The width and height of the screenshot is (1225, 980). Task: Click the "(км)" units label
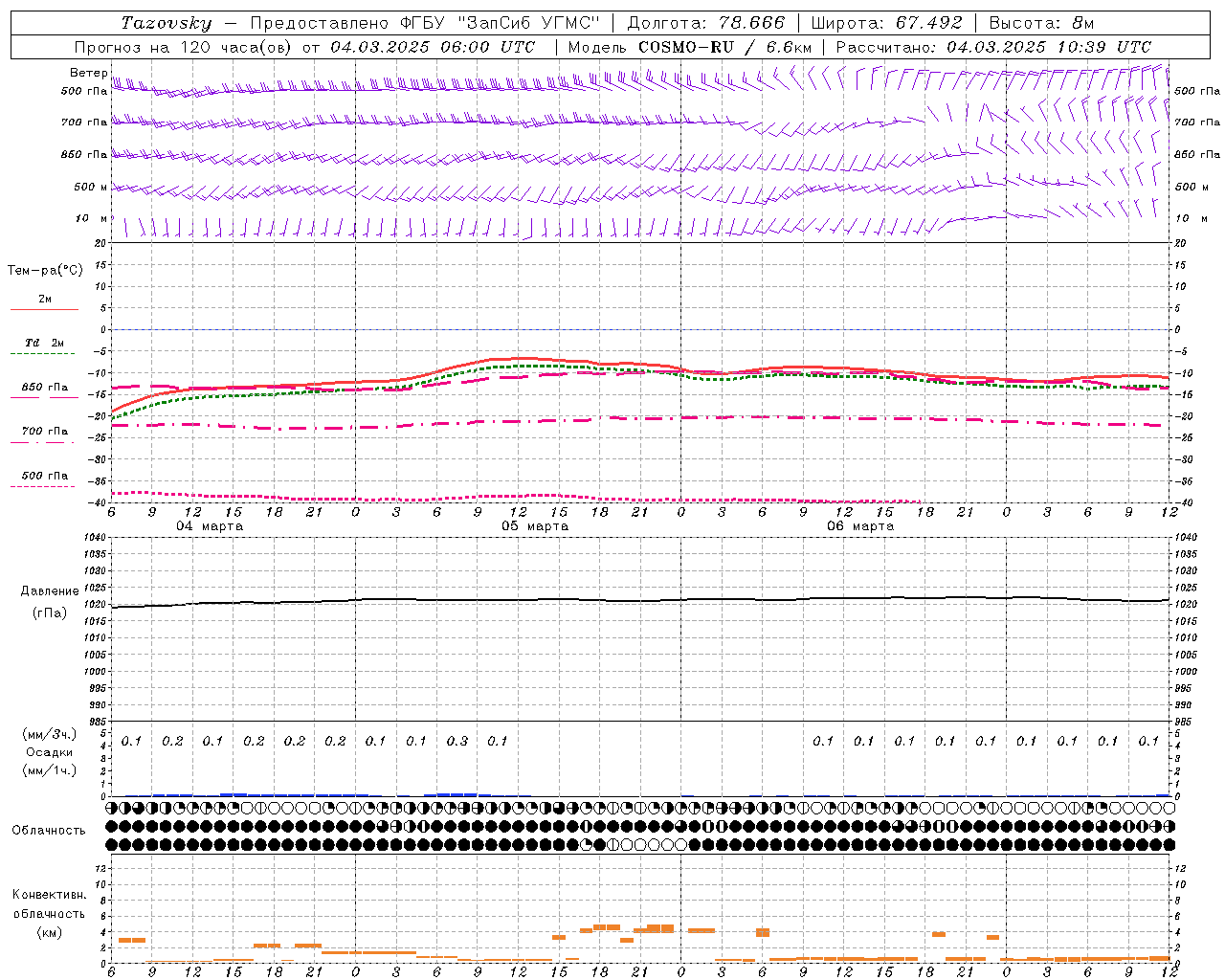tap(50, 932)
